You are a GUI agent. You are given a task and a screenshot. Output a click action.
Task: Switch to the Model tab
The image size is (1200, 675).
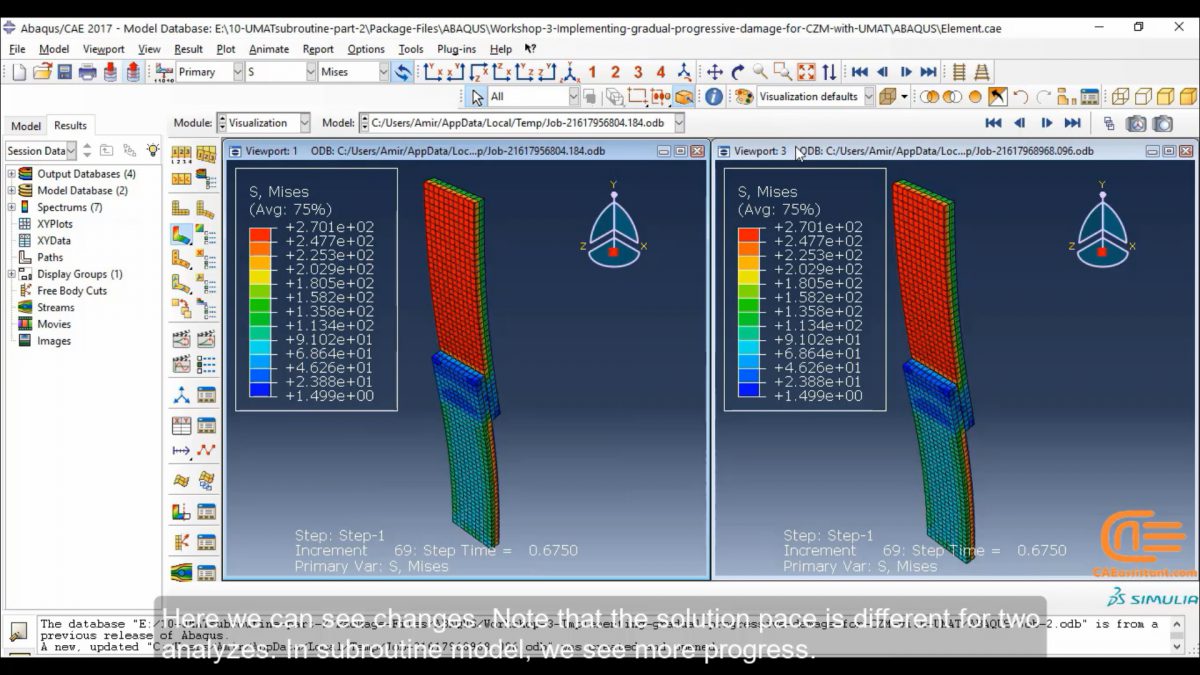click(25, 124)
